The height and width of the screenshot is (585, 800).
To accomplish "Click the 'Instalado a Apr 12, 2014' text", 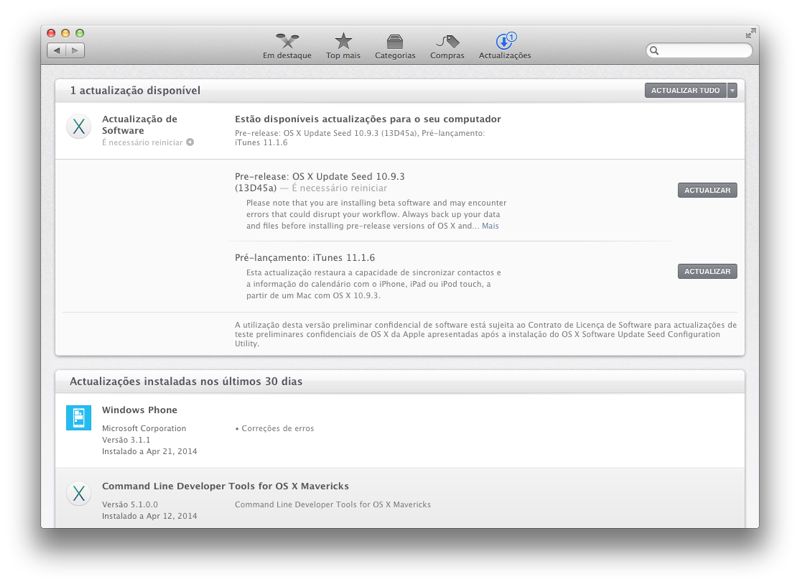I will point(149,516).
